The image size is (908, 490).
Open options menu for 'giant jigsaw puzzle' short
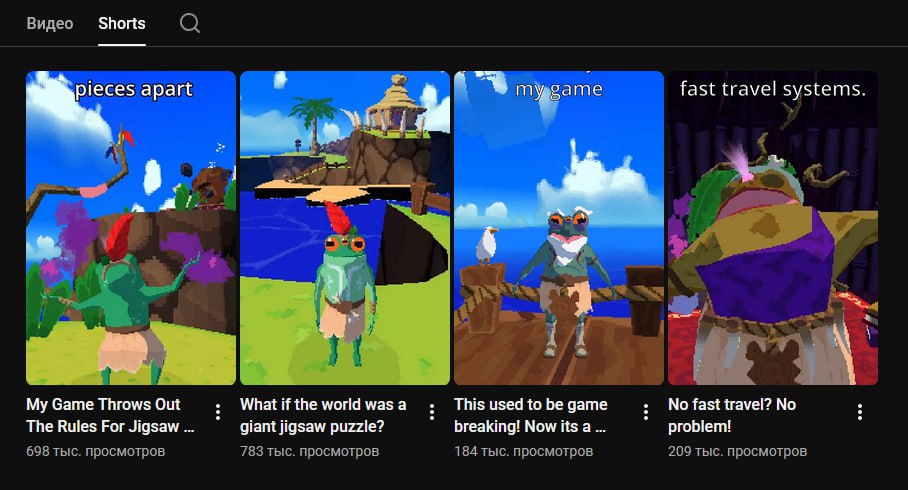click(x=432, y=412)
